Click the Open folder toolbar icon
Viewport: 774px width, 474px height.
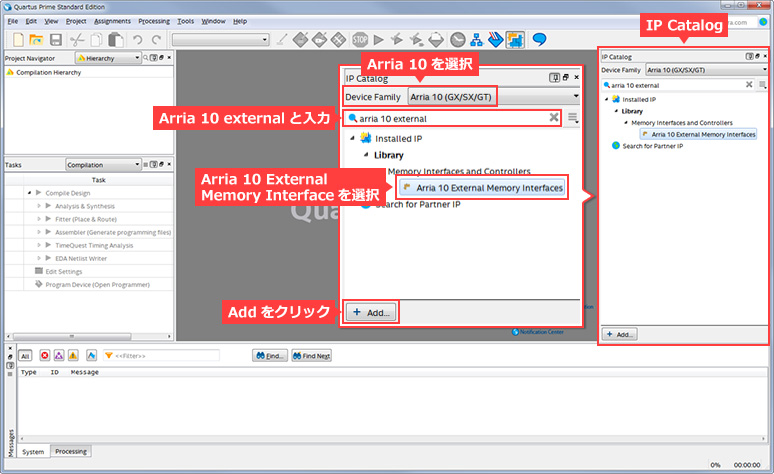coord(36,40)
